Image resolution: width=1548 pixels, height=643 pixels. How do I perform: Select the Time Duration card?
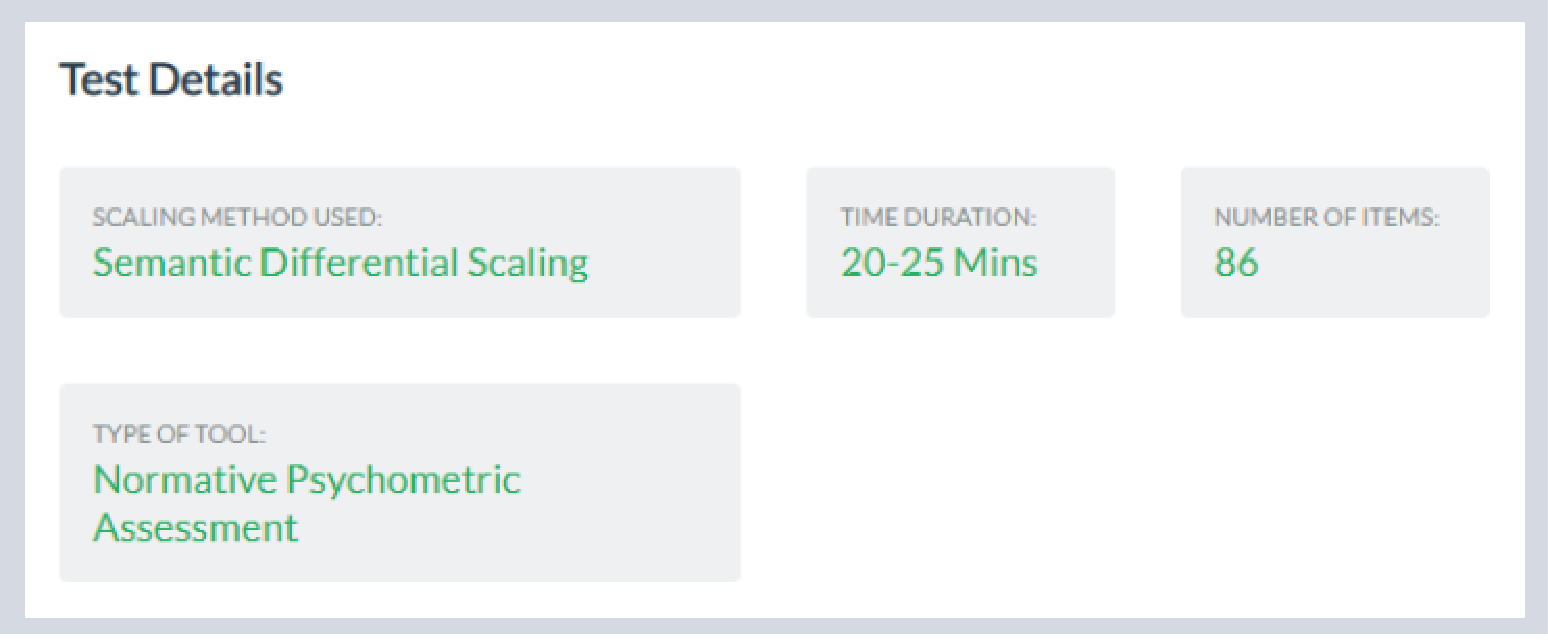pos(960,242)
